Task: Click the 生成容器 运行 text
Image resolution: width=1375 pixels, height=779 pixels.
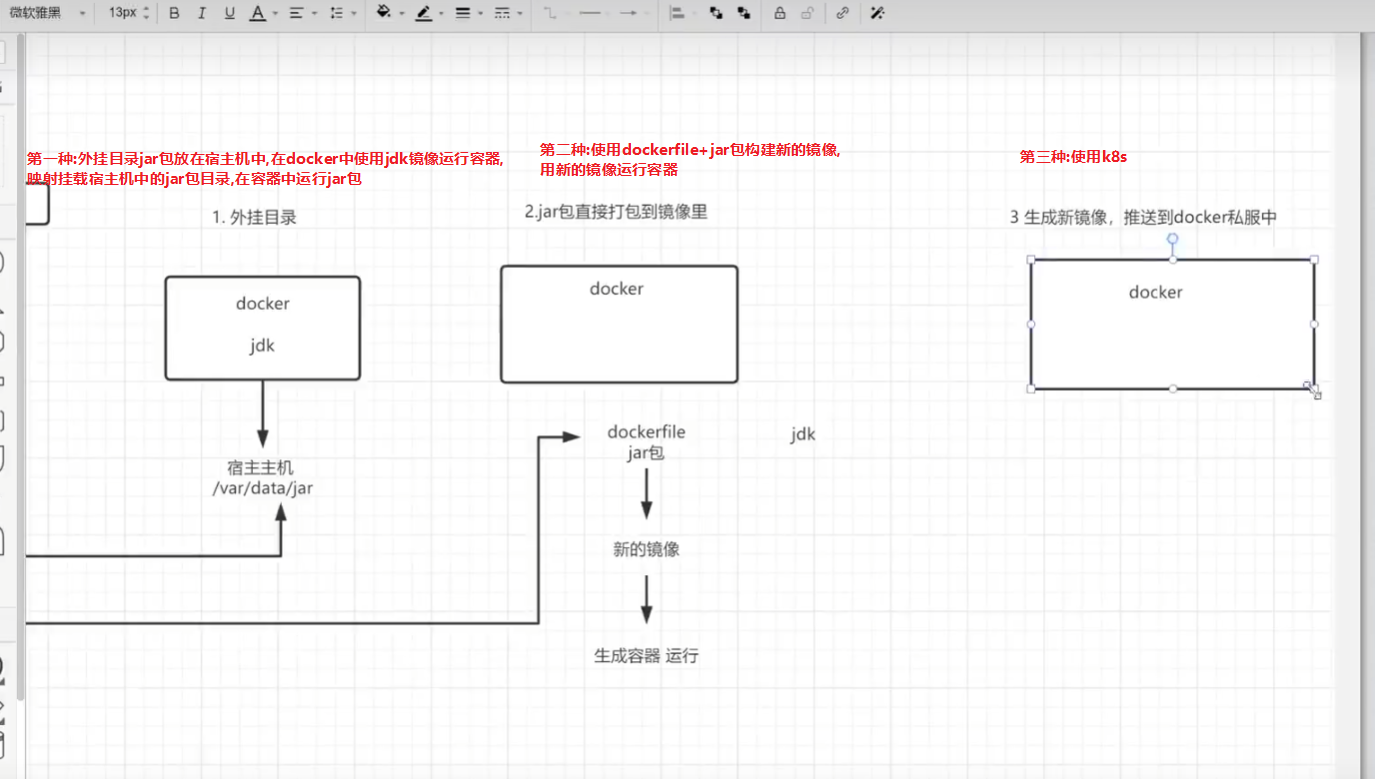Action: click(646, 656)
